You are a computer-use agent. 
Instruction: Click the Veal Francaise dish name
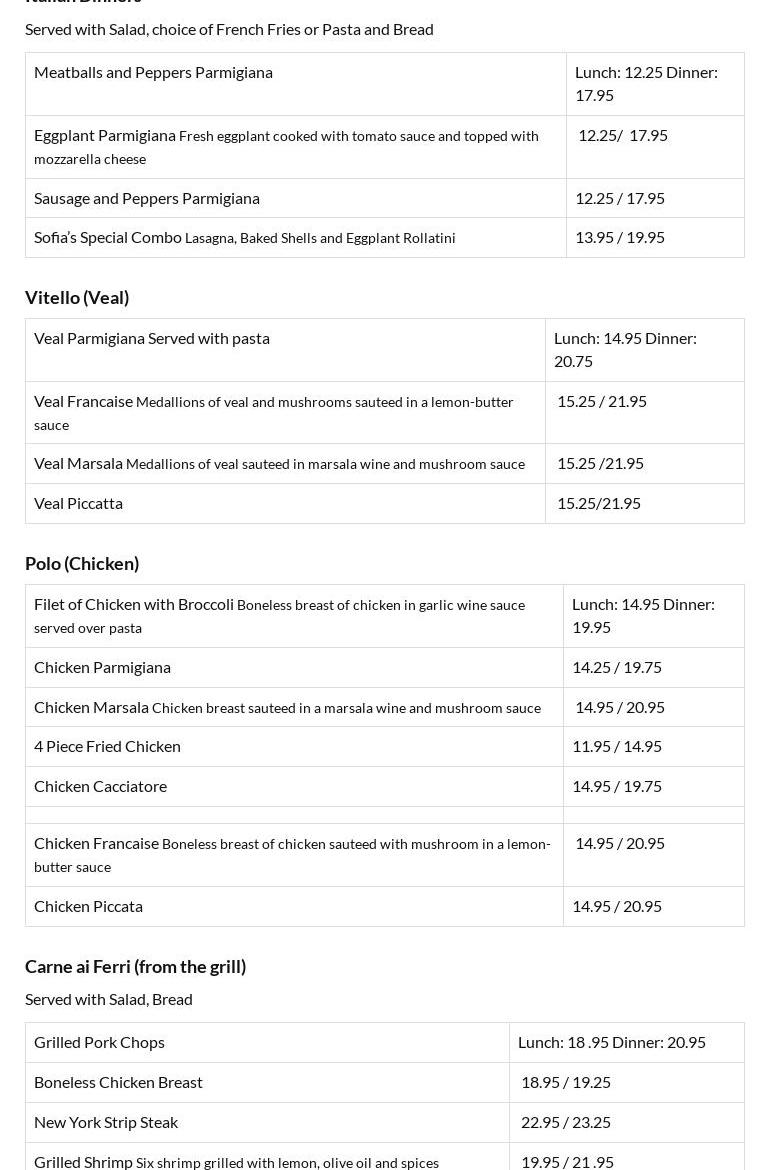tap(84, 401)
